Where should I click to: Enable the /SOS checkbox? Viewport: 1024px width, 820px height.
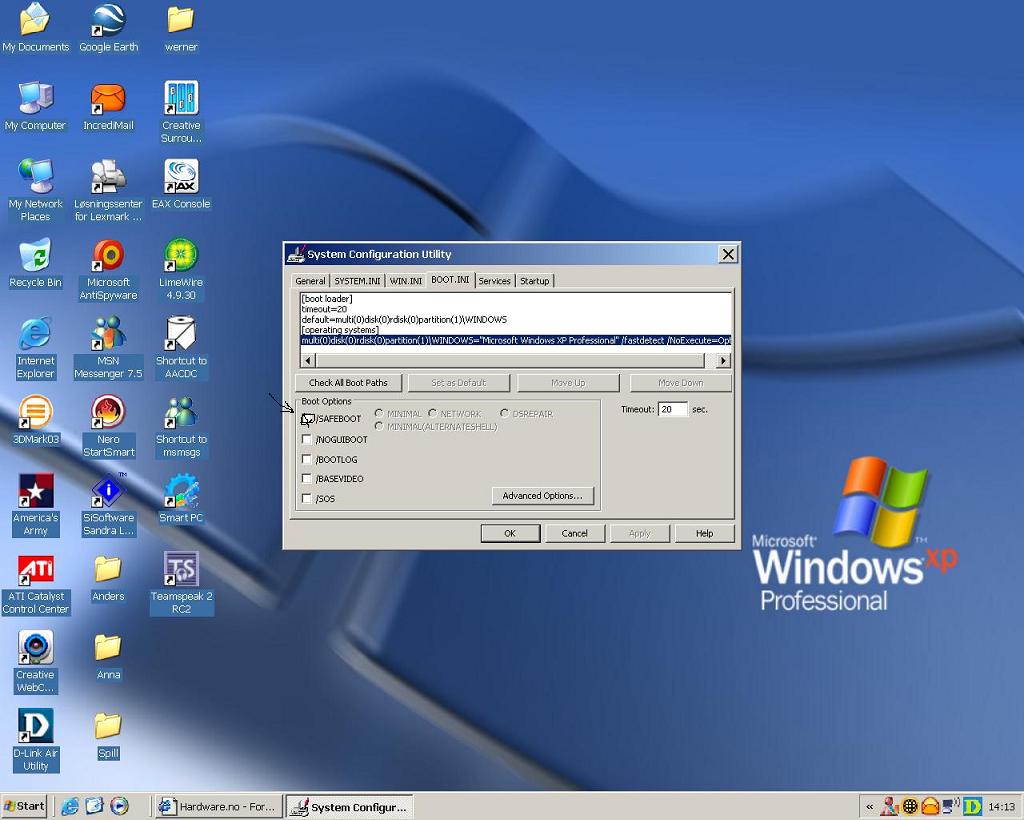(x=307, y=498)
